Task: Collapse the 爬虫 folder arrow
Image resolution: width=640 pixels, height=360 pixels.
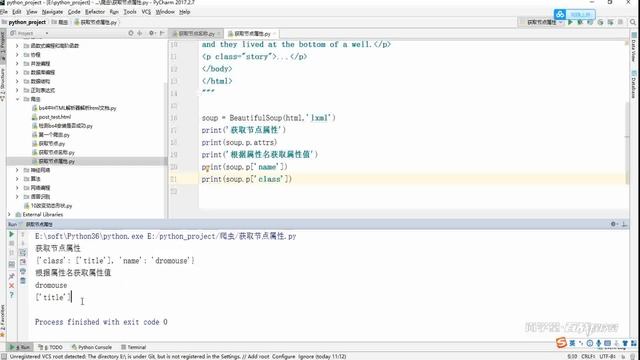Action: tap(17, 99)
